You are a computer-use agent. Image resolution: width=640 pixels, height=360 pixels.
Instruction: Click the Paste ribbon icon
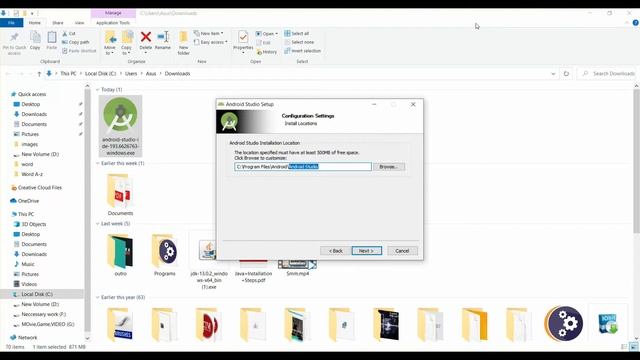click(x=51, y=41)
